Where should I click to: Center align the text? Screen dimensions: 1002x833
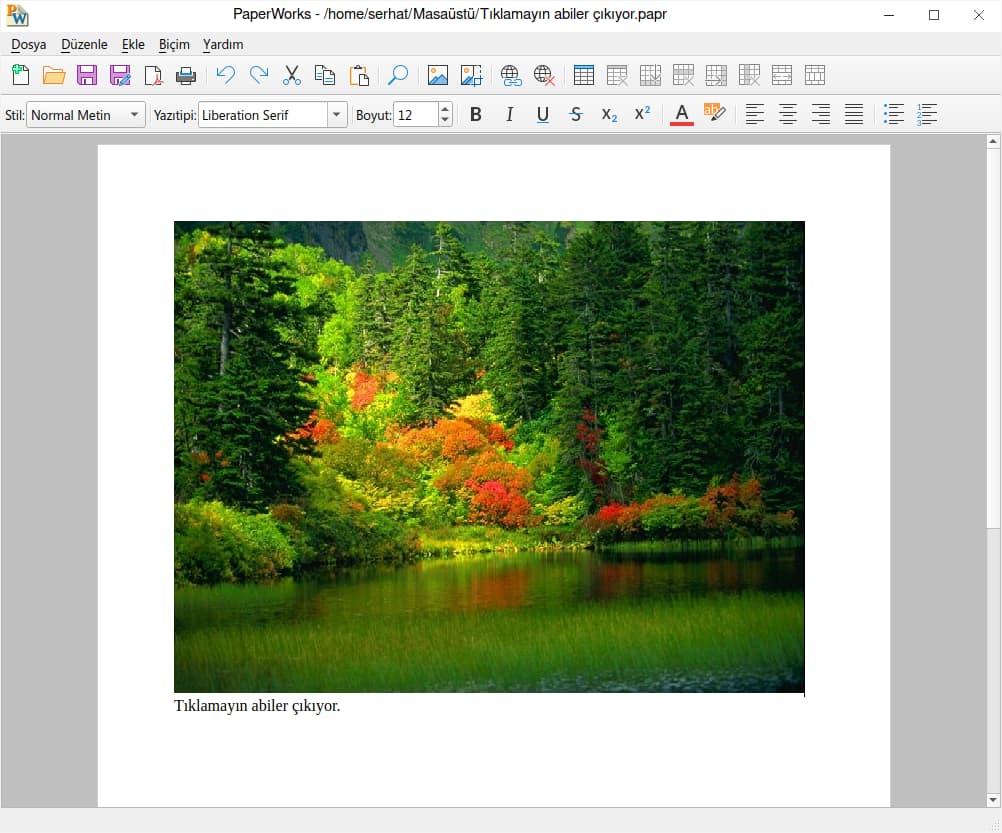click(x=788, y=115)
